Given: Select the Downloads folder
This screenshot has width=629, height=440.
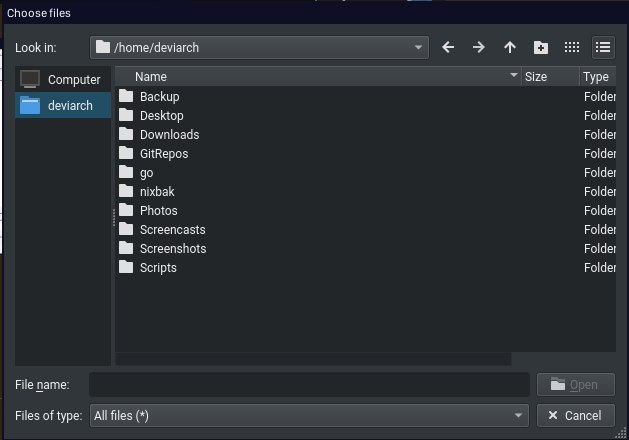Looking at the screenshot, I should [365, 134].
